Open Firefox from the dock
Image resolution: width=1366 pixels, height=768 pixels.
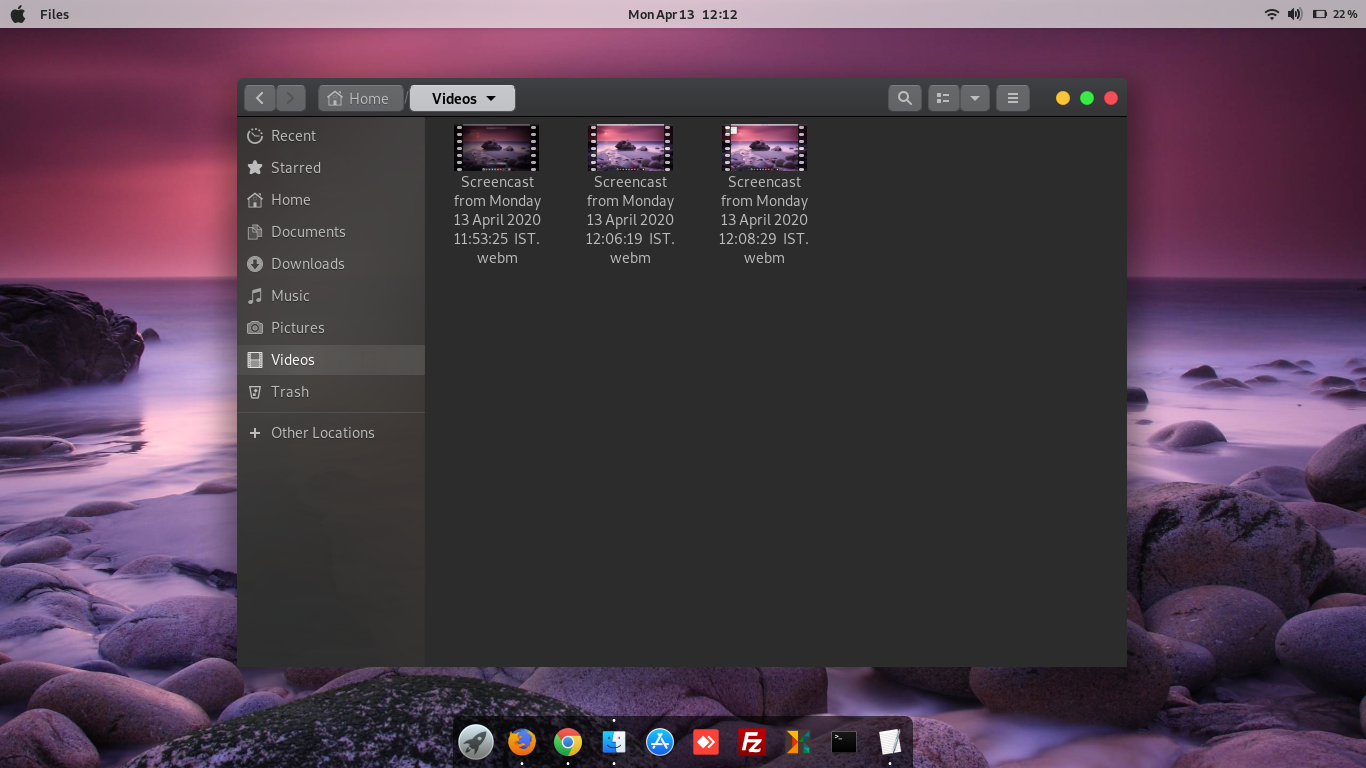click(x=521, y=742)
